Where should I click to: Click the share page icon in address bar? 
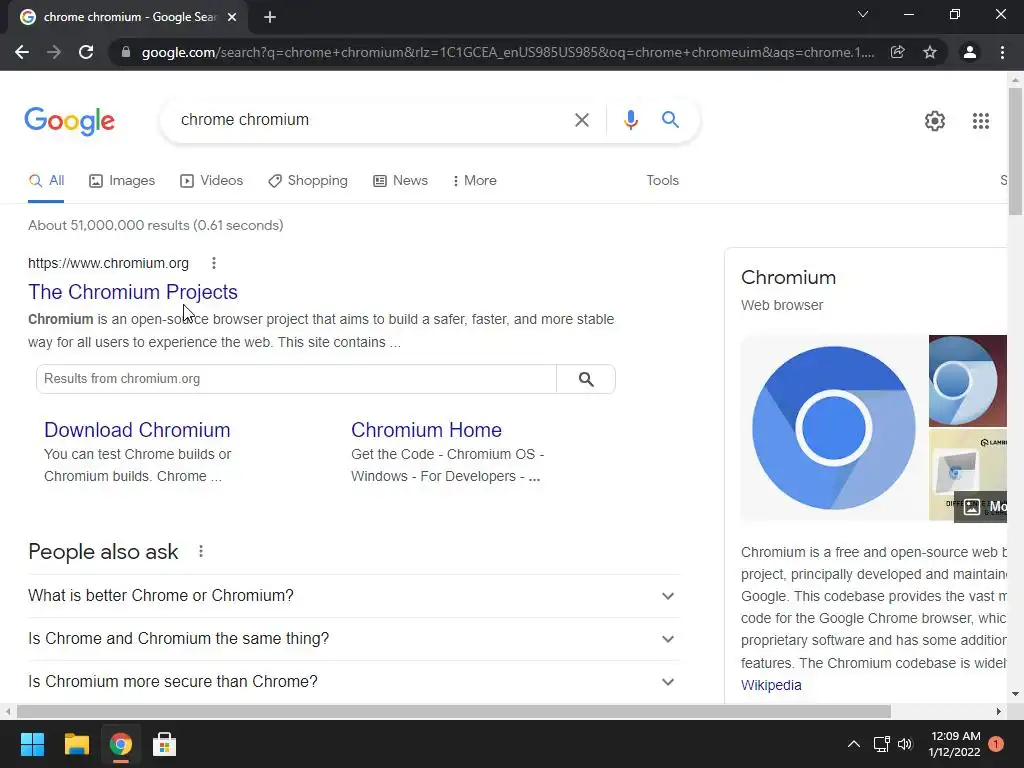[x=898, y=52]
